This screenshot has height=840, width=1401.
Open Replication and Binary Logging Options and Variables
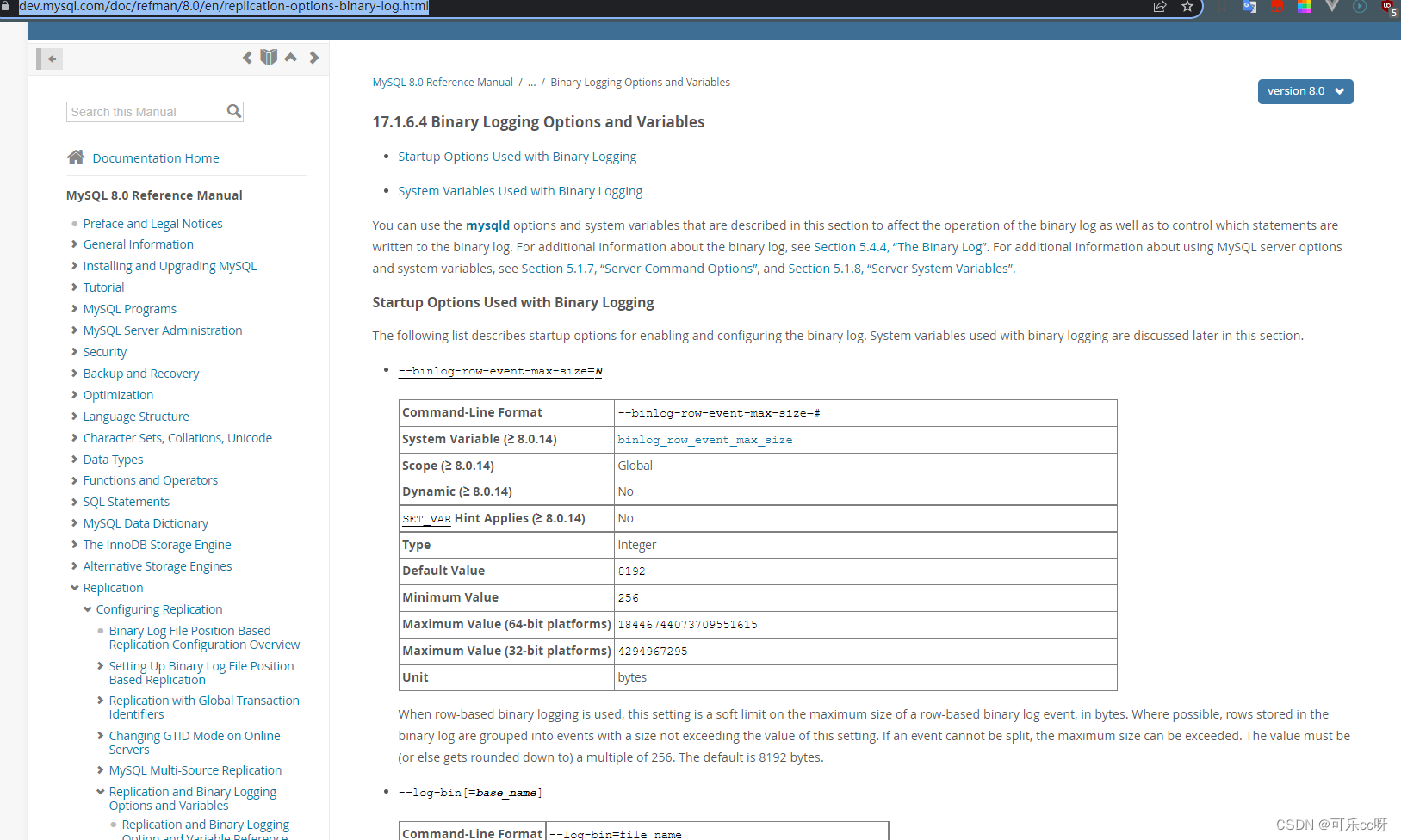click(x=193, y=799)
